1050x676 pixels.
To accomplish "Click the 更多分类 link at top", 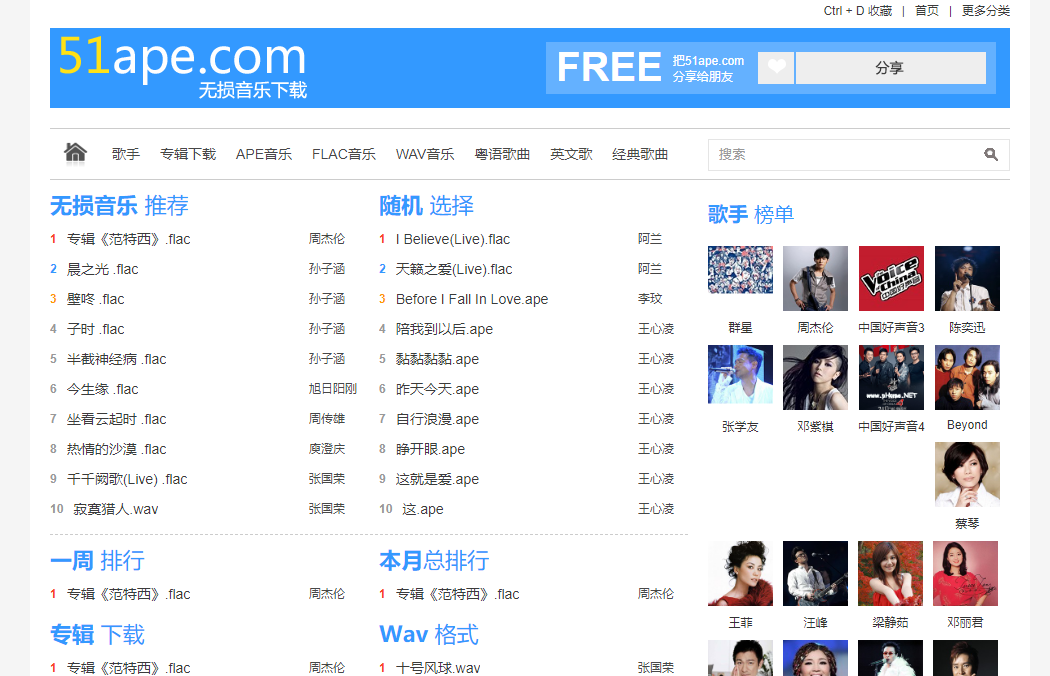I will (x=986, y=11).
